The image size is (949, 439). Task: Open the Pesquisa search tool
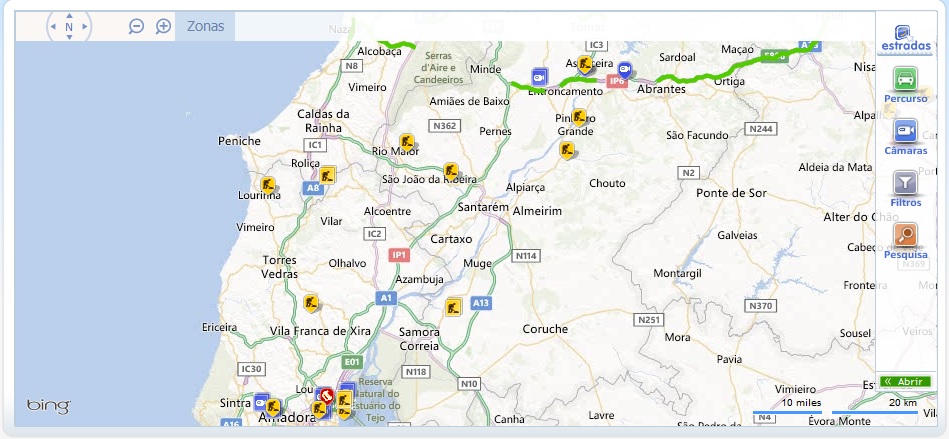pyautogui.click(x=905, y=242)
